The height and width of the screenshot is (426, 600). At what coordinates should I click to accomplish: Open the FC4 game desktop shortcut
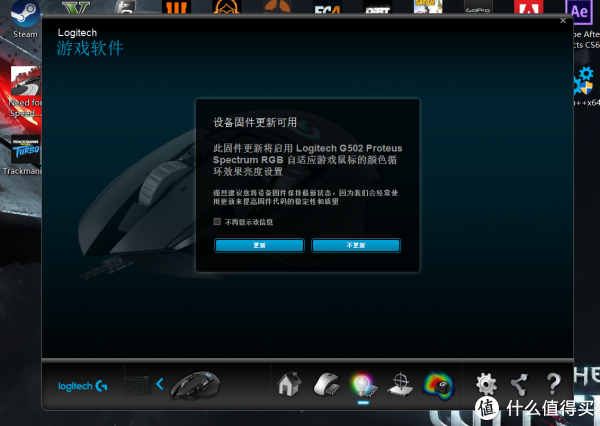327,7
